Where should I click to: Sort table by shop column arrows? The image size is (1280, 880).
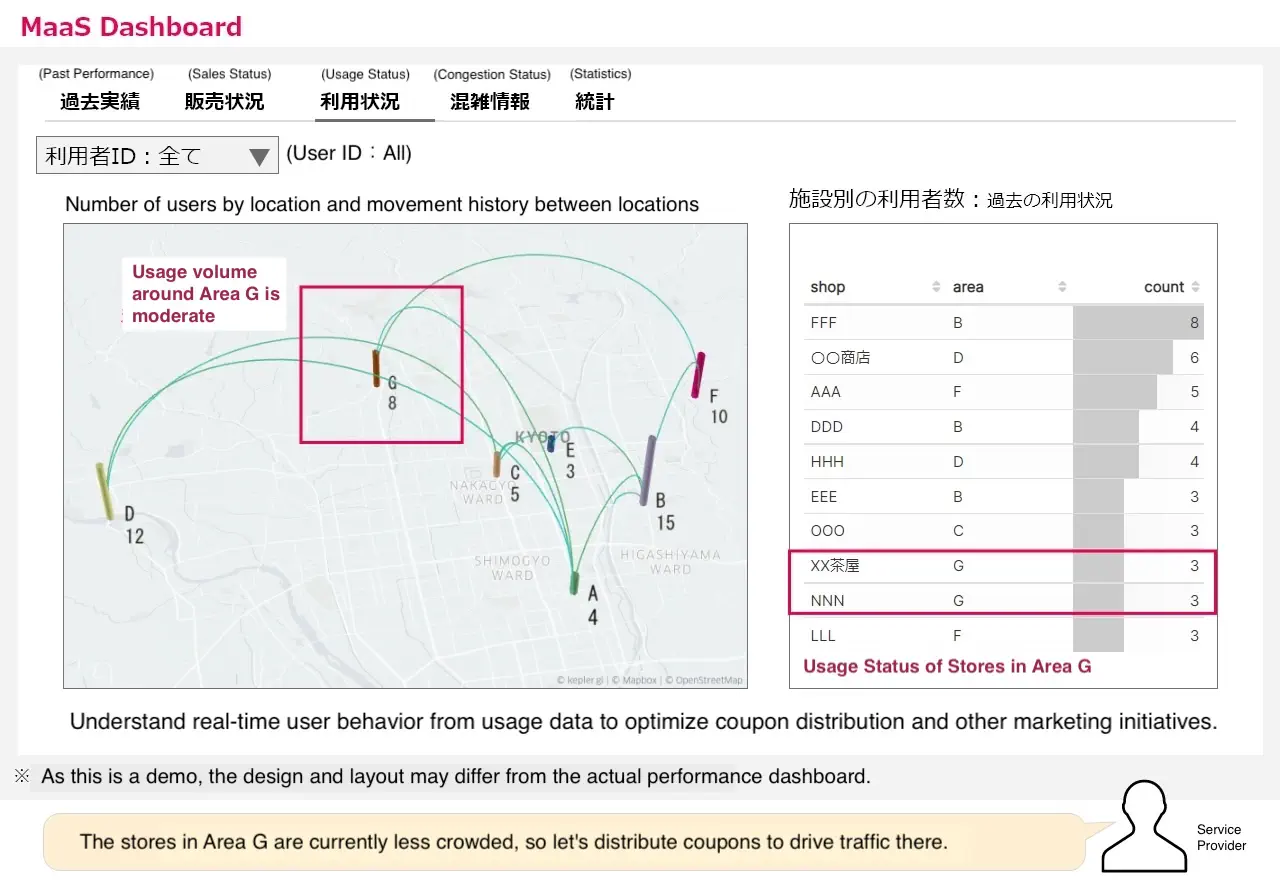pos(936,287)
